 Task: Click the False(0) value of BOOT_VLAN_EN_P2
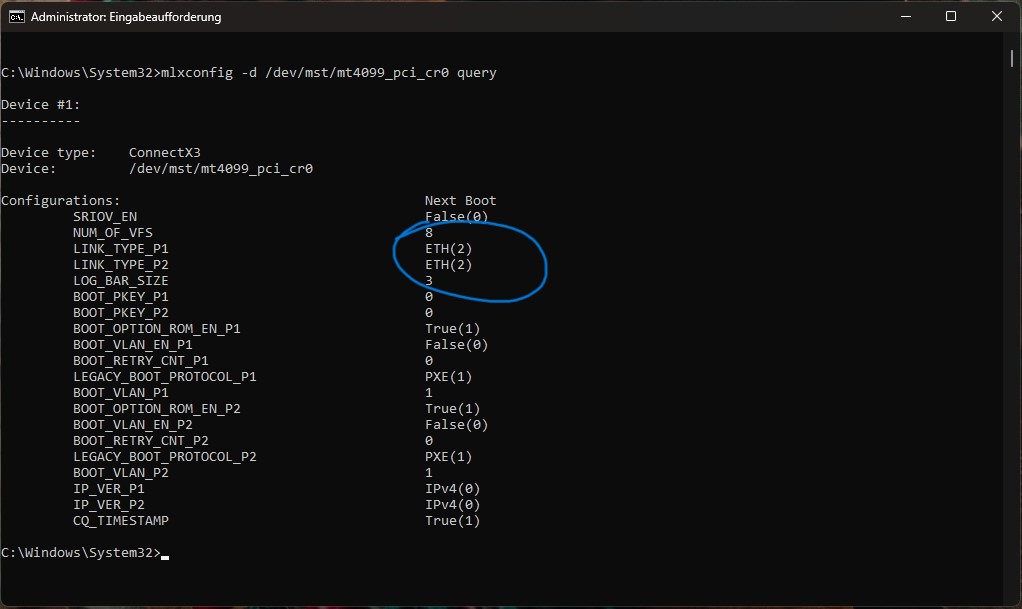456,424
